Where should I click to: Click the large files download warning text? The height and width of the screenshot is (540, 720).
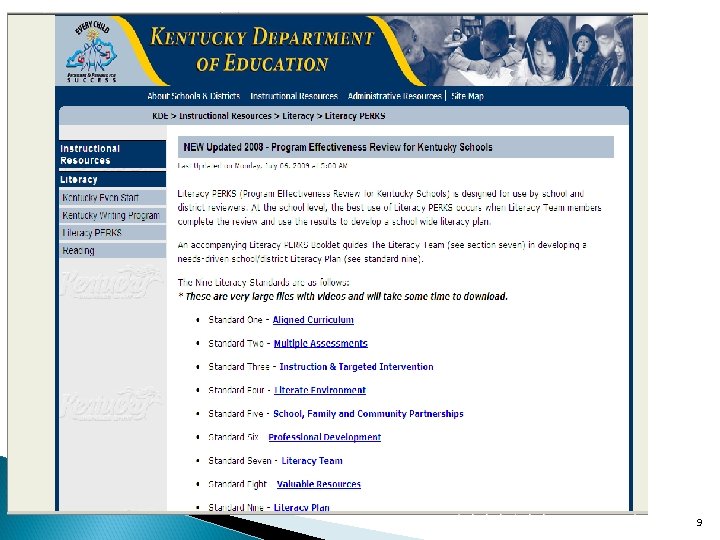click(x=343, y=297)
